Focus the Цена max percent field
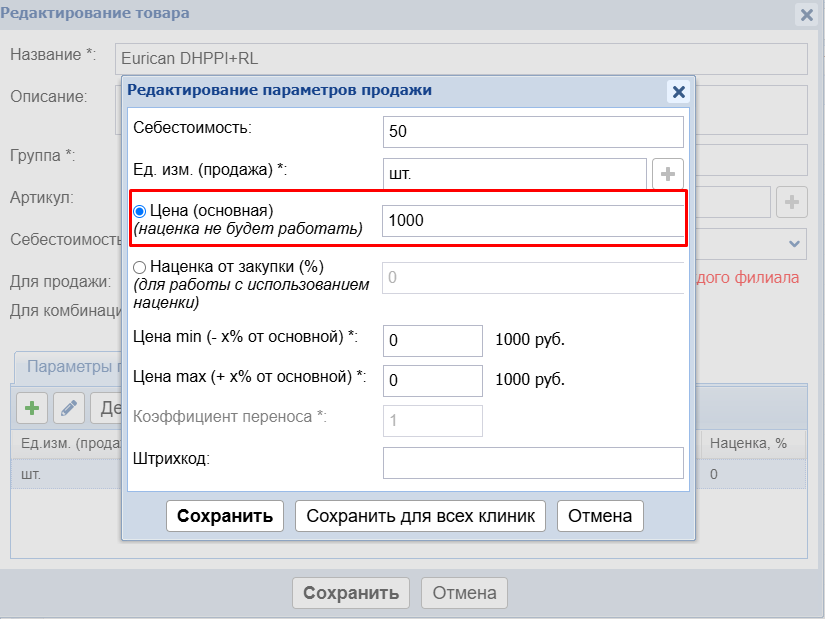This screenshot has width=825, height=619. [432, 381]
